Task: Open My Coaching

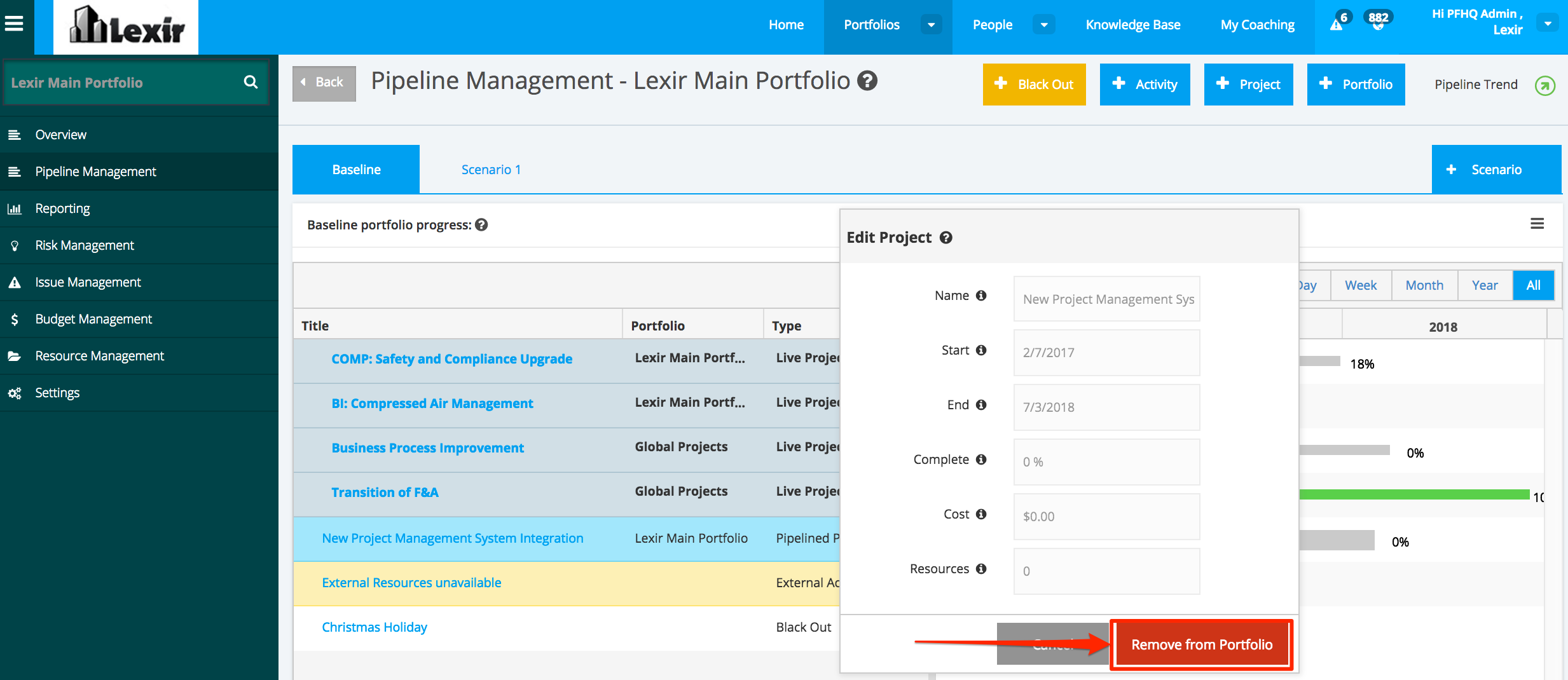Action: coord(1257,25)
